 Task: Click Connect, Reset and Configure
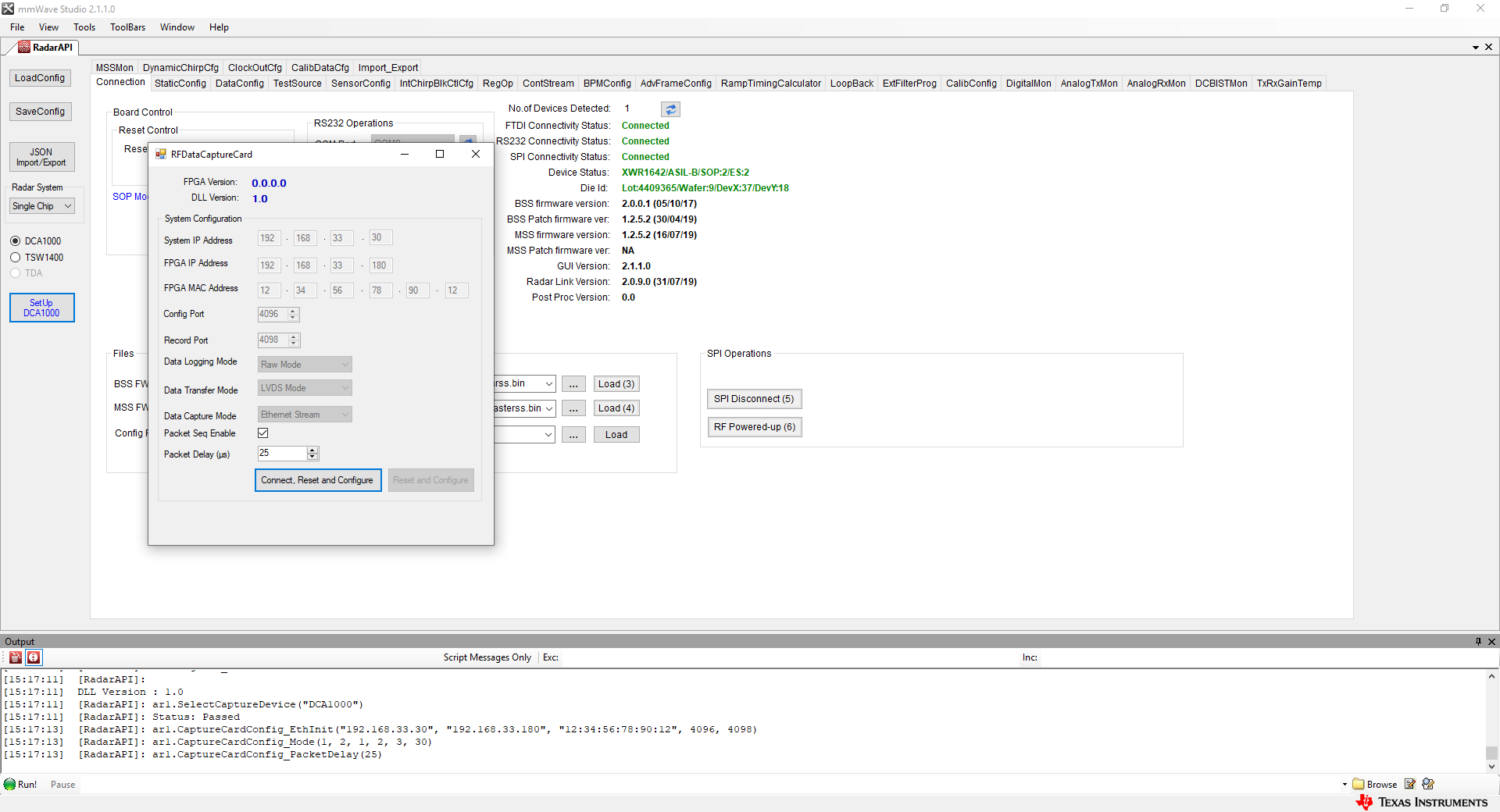click(x=317, y=480)
